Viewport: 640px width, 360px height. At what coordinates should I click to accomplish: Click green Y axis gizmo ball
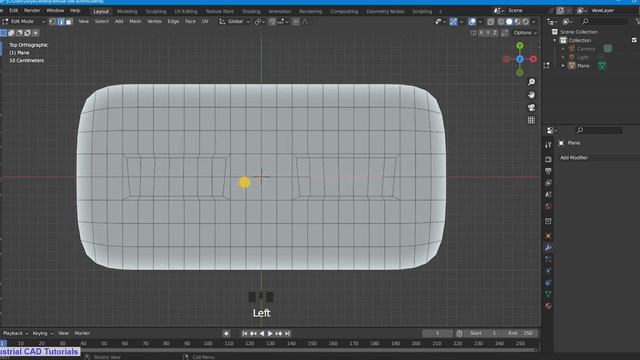(x=520, y=46)
